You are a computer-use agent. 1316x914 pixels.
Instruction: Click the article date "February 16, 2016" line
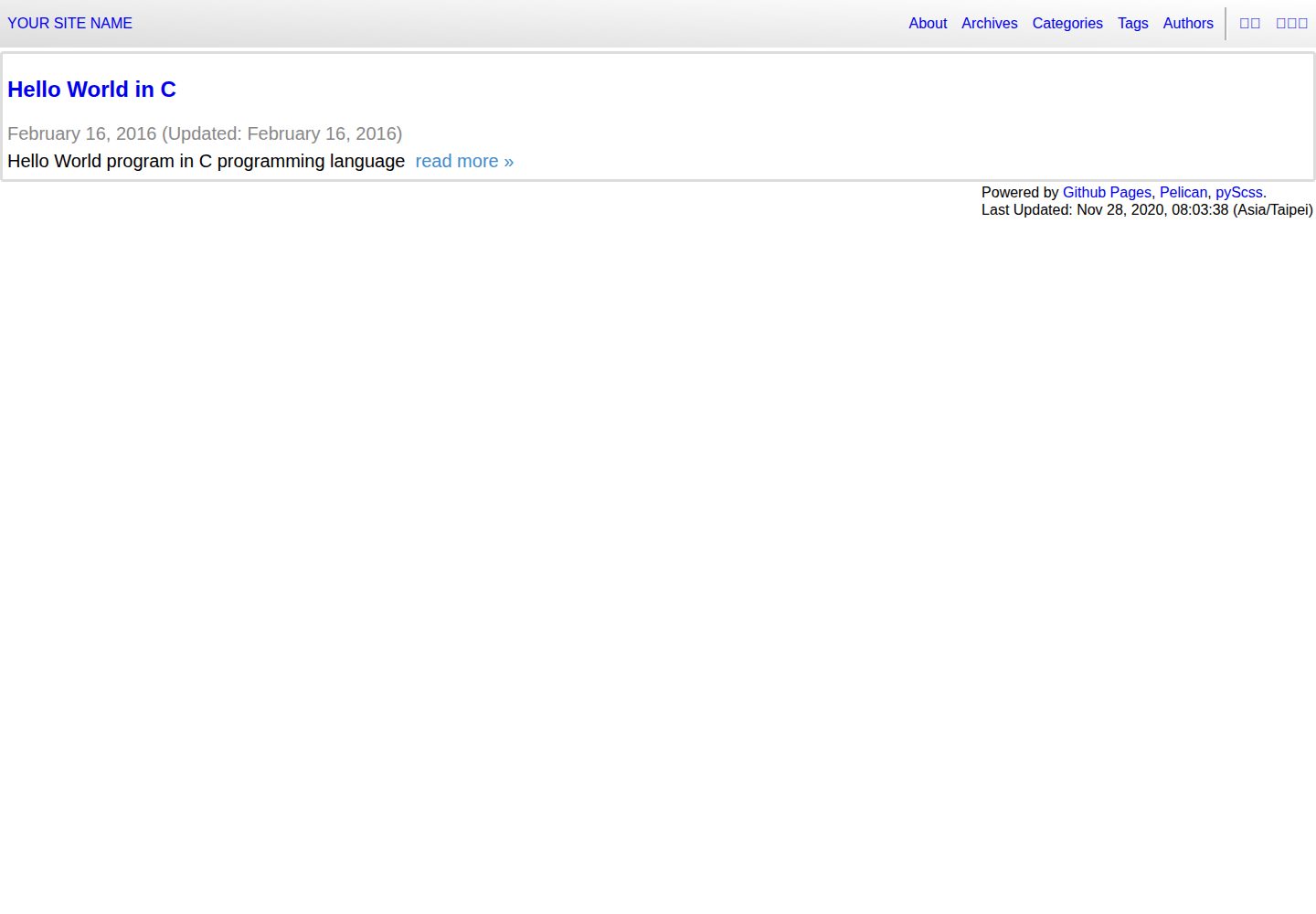pyautogui.click(x=205, y=133)
